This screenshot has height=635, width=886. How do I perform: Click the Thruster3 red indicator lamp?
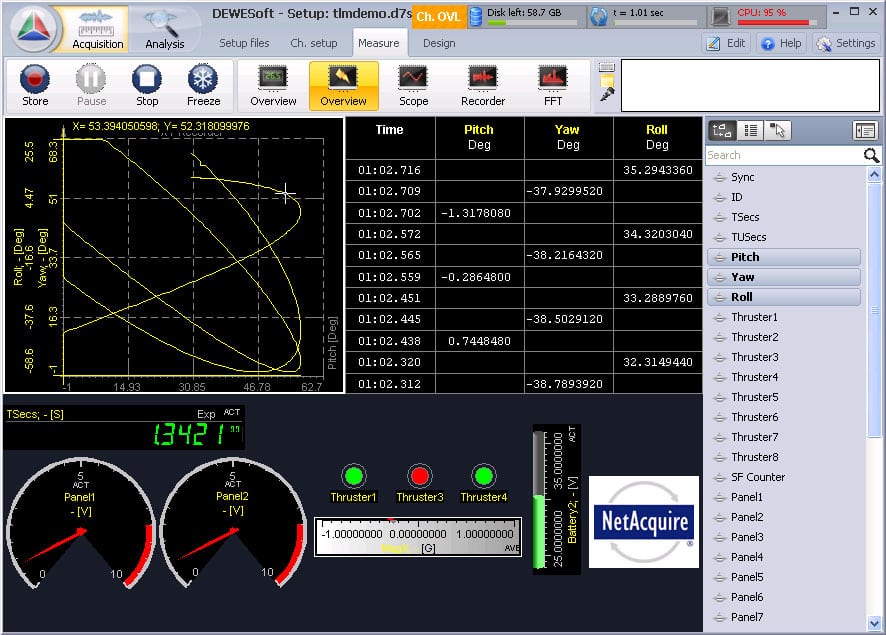(x=419, y=476)
